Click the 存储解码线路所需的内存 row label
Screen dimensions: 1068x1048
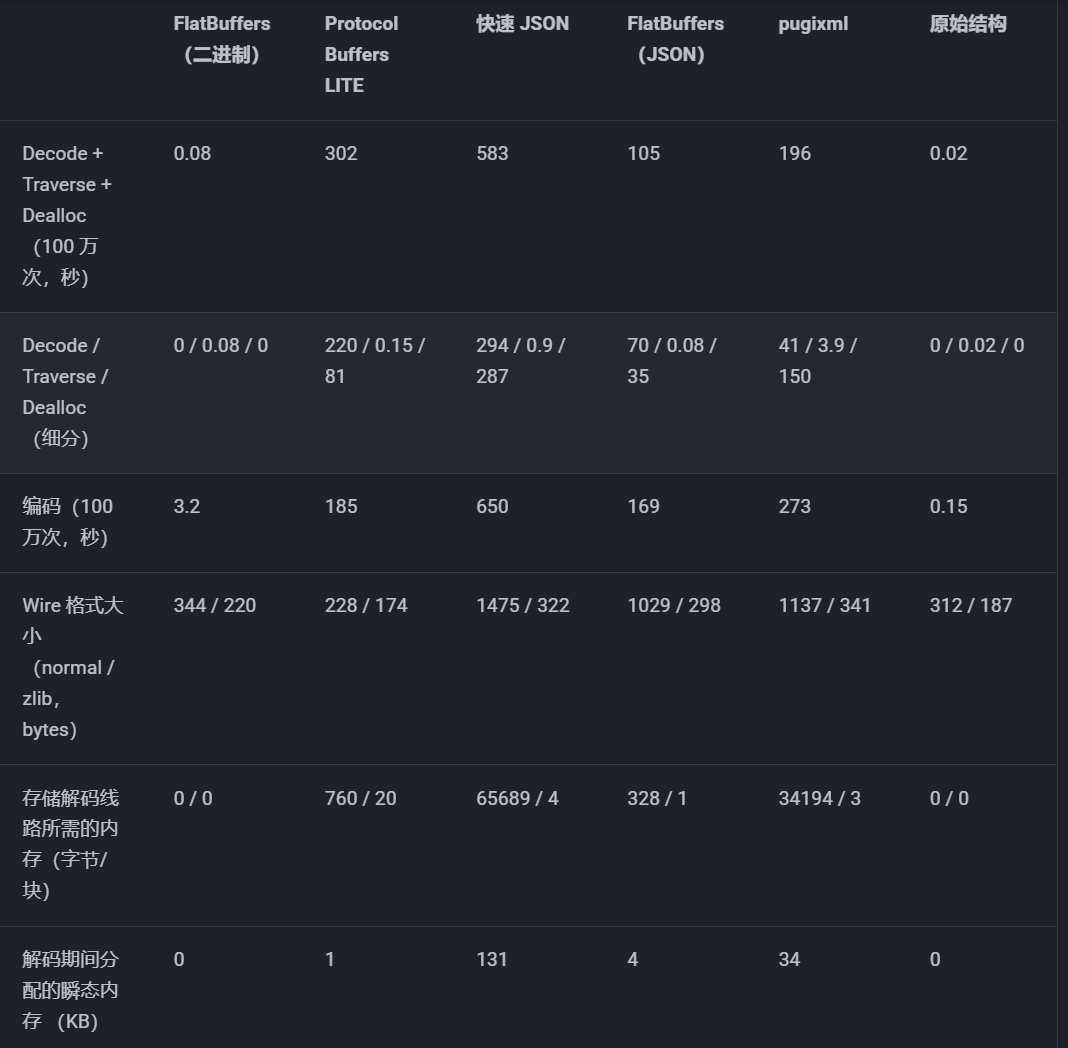(70, 844)
